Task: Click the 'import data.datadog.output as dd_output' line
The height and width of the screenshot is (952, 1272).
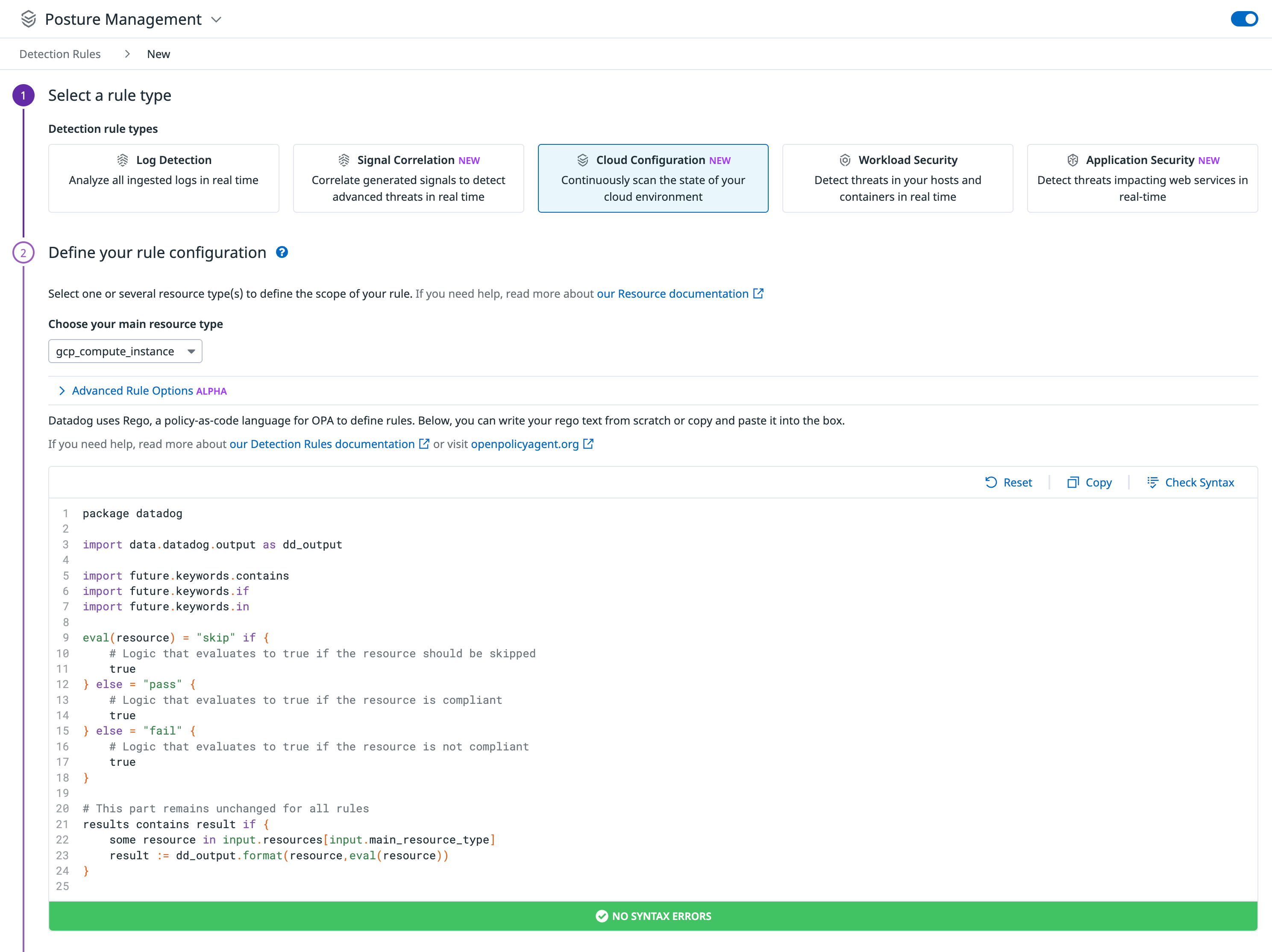Action: [x=212, y=545]
